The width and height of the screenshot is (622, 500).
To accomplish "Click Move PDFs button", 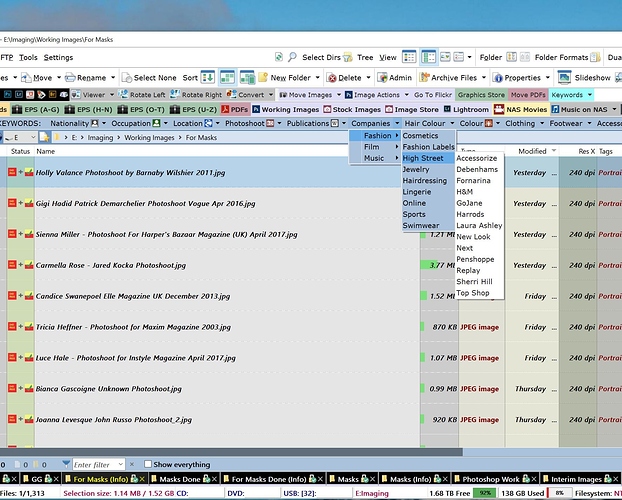I will 527,94.
